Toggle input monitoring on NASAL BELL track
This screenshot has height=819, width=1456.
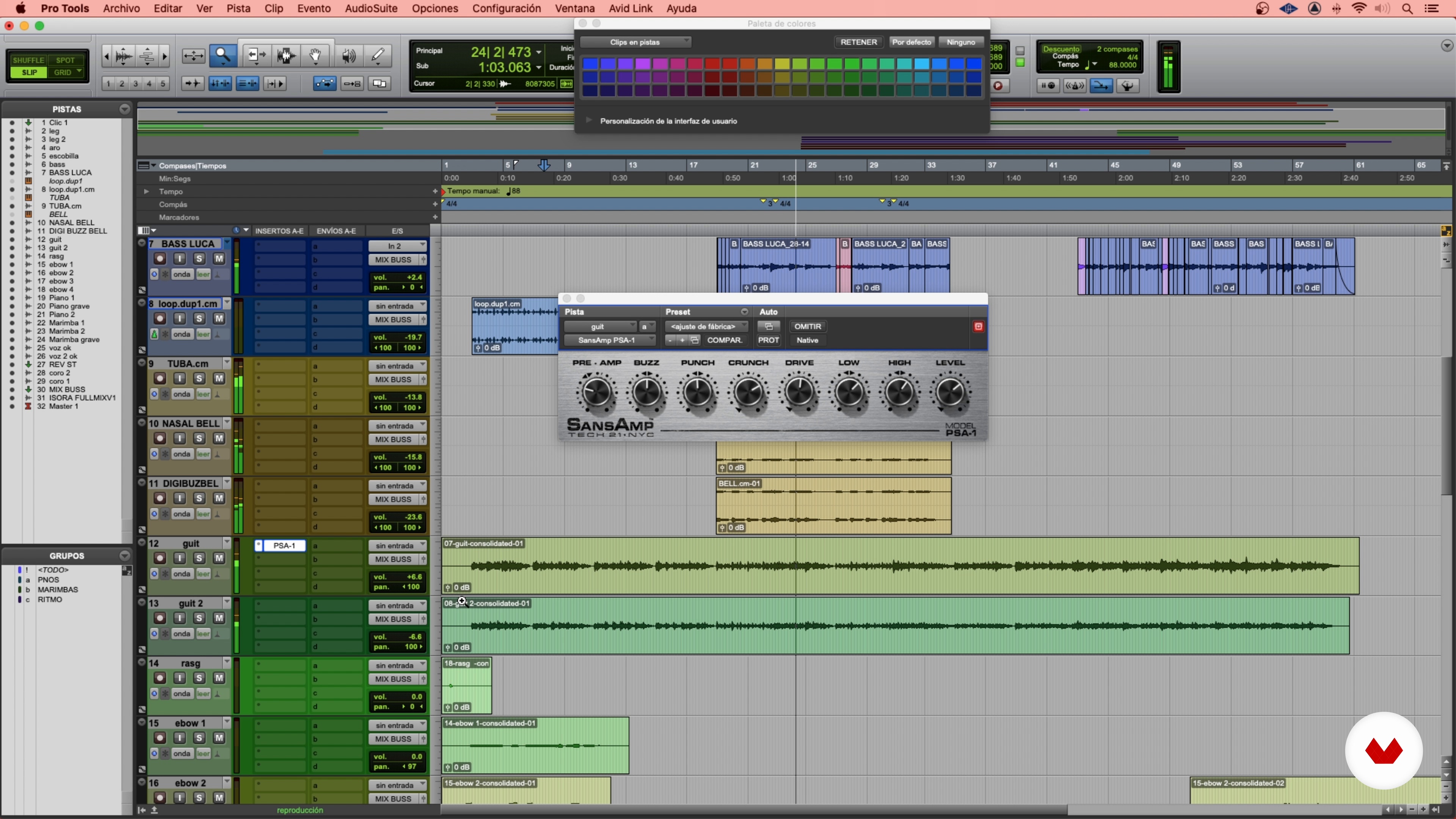tap(179, 438)
